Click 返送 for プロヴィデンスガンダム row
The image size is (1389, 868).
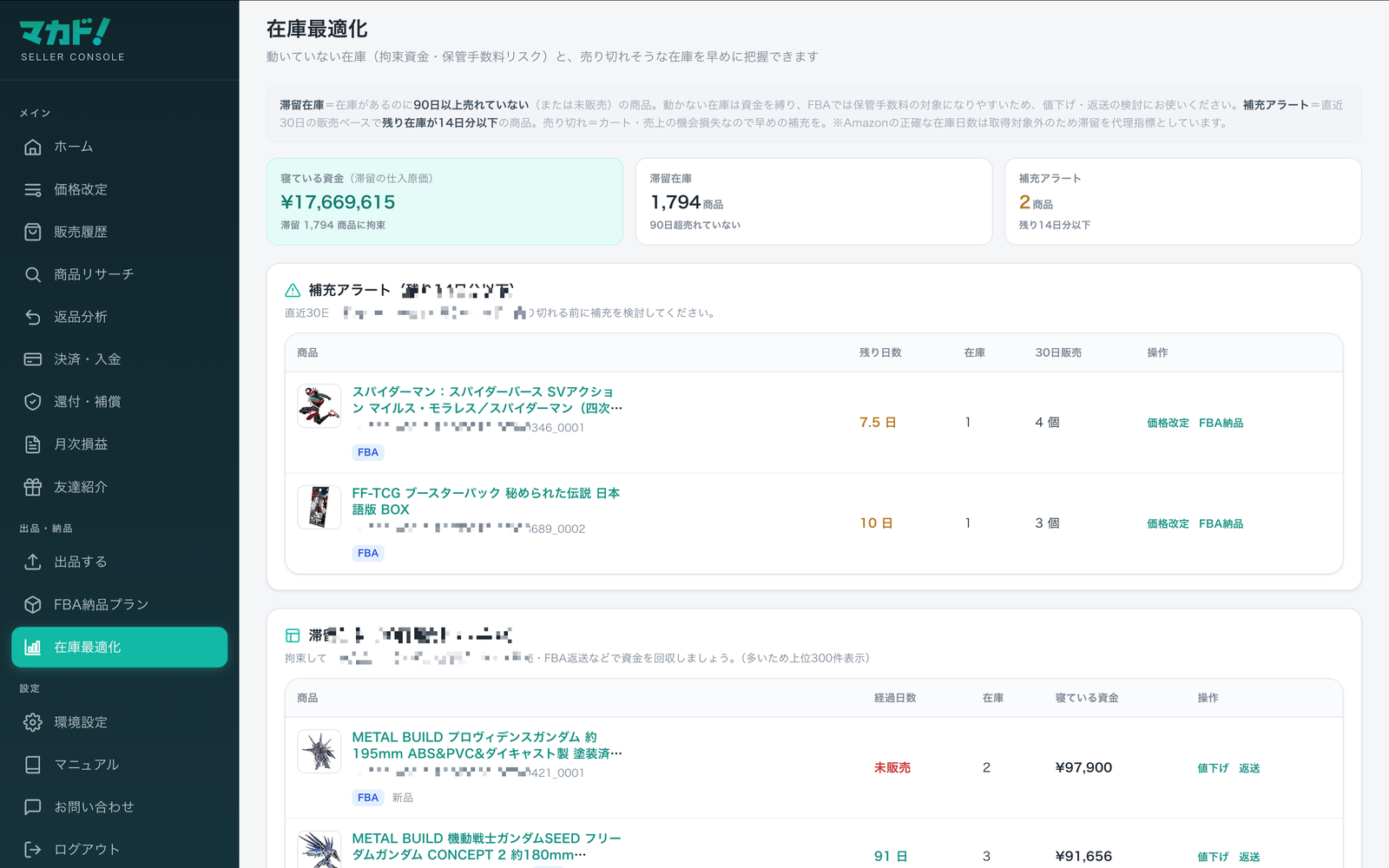click(1249, 768)
